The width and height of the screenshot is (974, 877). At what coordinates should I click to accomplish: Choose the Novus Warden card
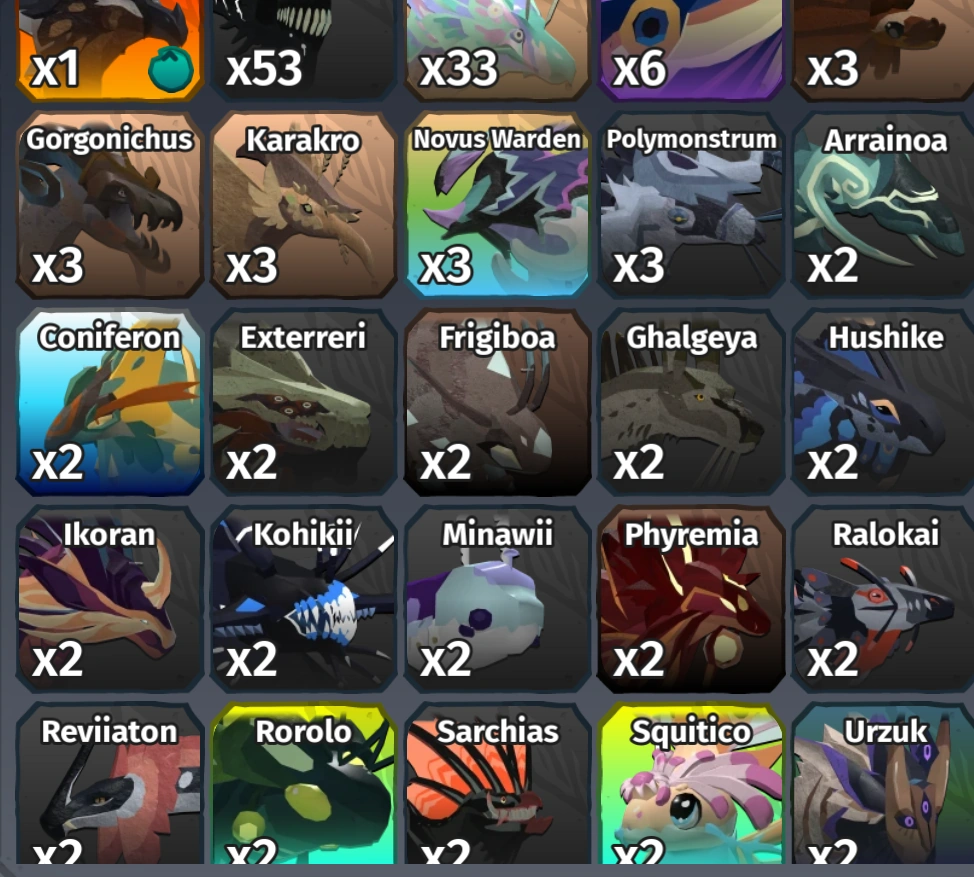pos(497,205)
